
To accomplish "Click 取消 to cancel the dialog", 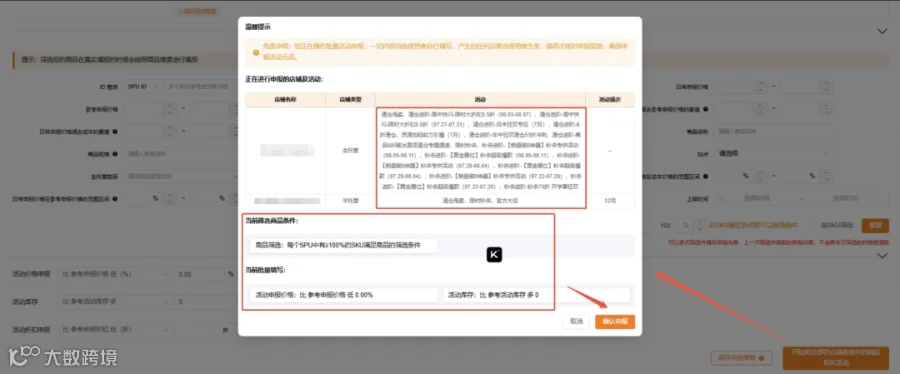I will [x=576, y=322].
